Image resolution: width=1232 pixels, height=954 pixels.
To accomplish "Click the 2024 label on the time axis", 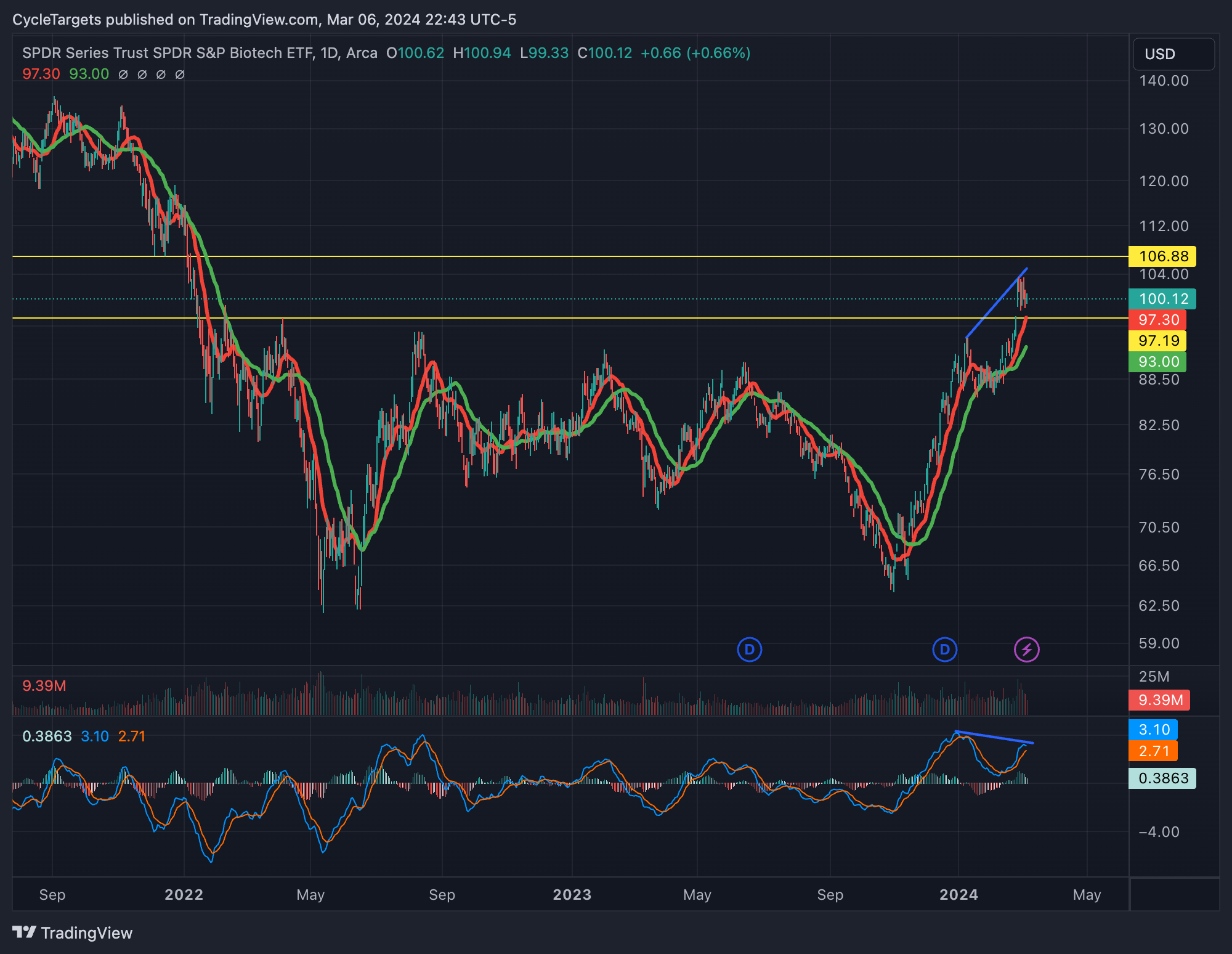I will click(958, 895).
